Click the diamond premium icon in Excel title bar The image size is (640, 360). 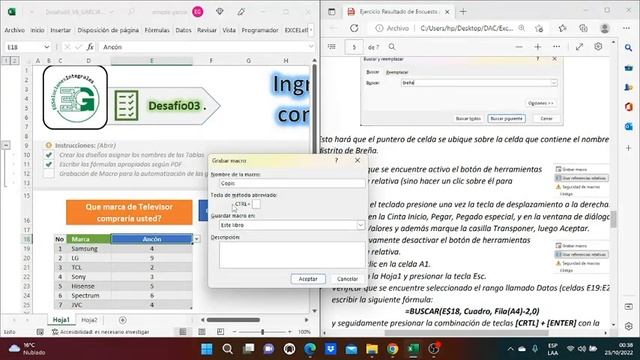pyautogui.click(x=220, y=11)
